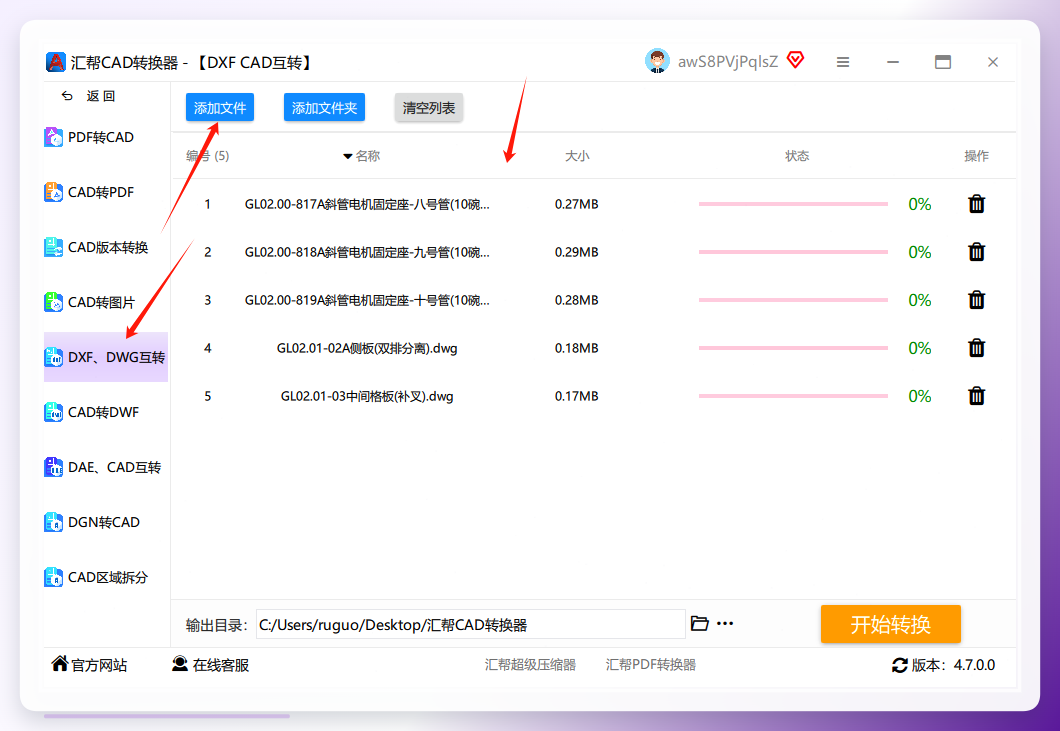This screenshot has height=731, width=1060.
Task: Select file GL02.00-818A斜管电机固定座-九号管
Action: [x=367, y=252]
